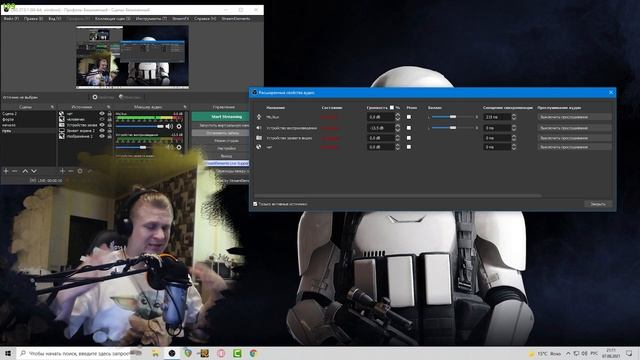
Task: Enable Mono for video capture device row
Action: pyautogui.click(x=409, y=138)
